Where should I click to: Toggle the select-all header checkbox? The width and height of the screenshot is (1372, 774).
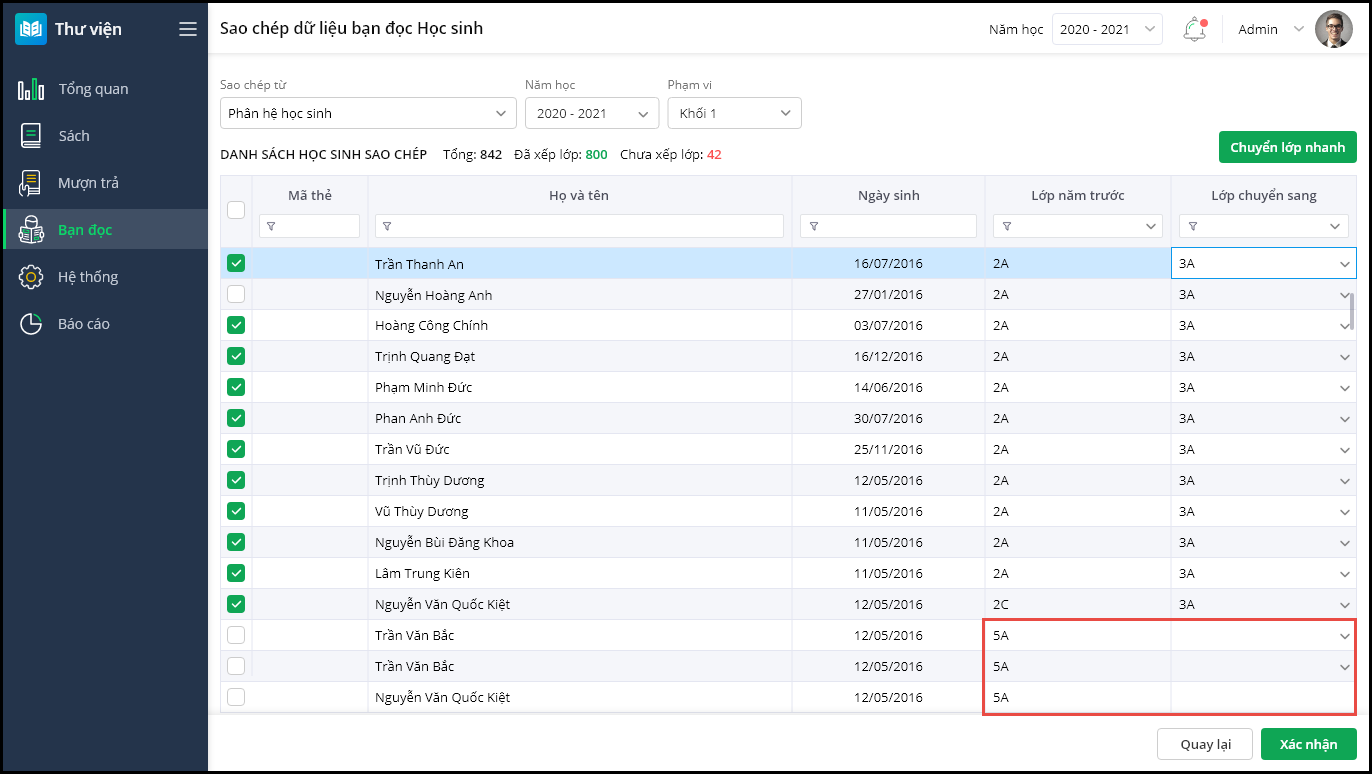point(236,210)
